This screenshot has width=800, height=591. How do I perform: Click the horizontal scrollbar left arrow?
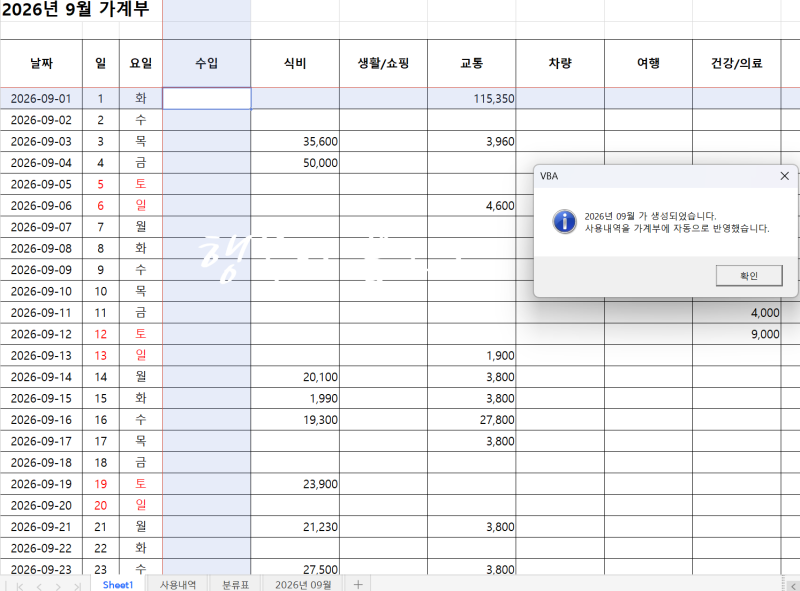click(792, 586)
